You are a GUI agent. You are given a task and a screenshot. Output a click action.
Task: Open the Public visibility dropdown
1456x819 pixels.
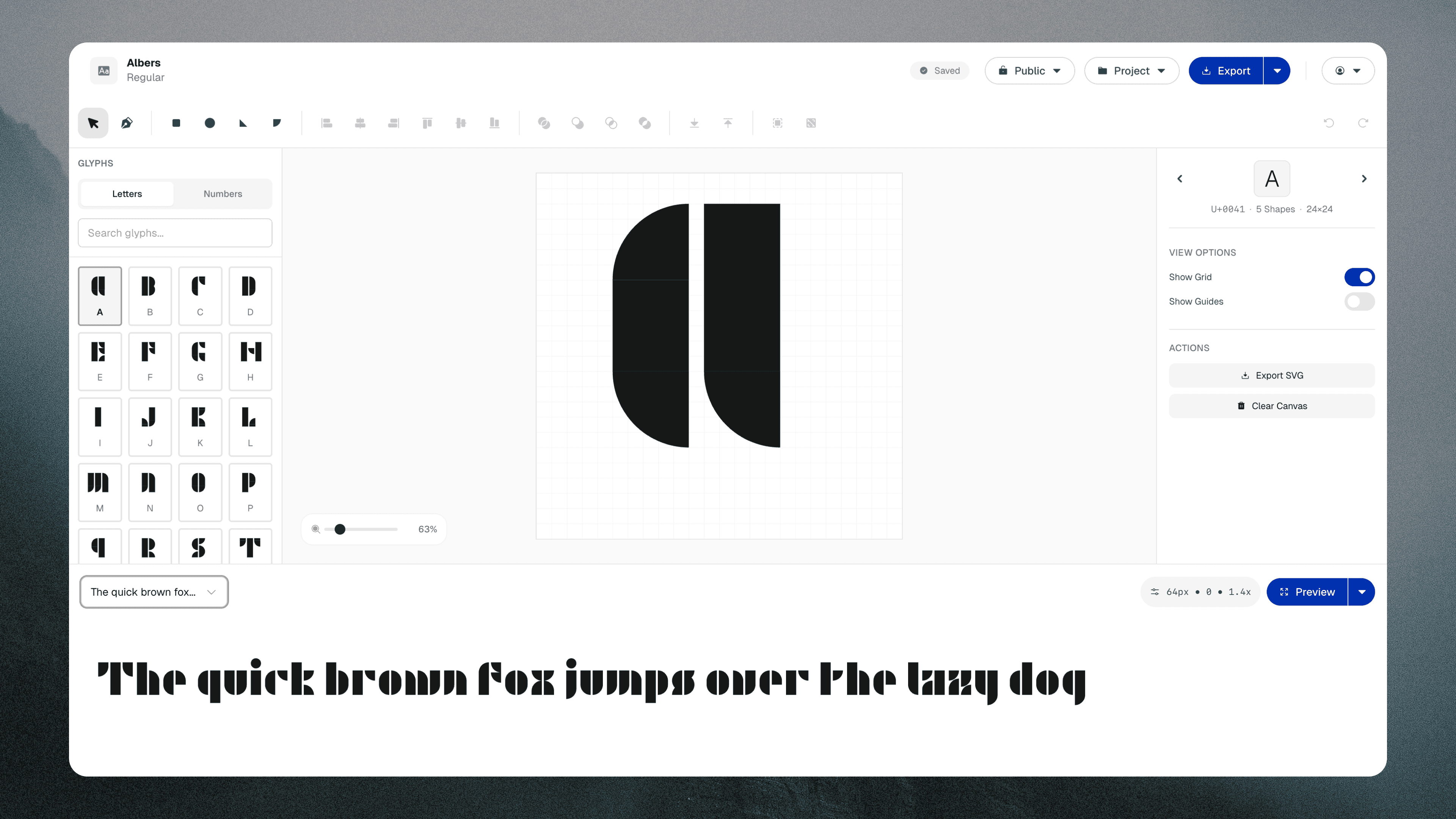click(1029, 71)
